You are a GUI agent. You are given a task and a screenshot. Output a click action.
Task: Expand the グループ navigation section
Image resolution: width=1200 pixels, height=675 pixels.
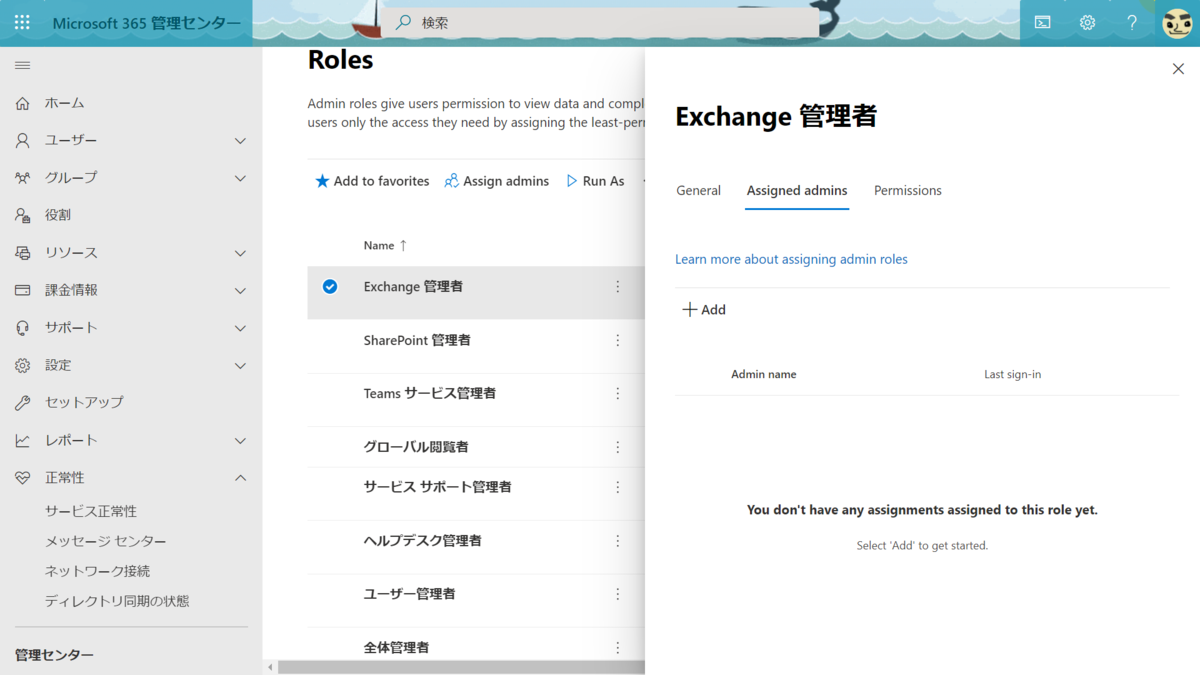[240, 178]
